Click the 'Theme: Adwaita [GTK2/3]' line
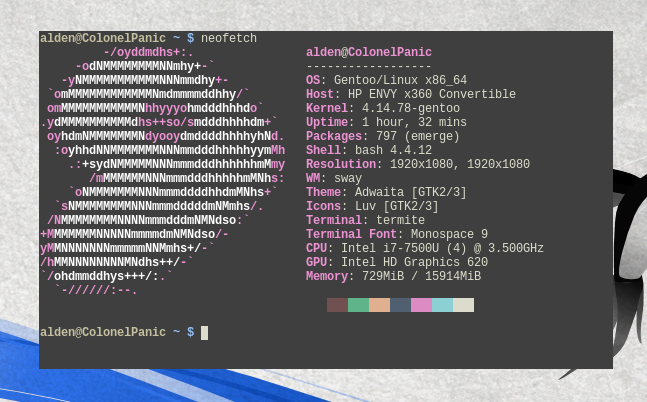Viewport: 647px width, 402px height. click(387, 192)
